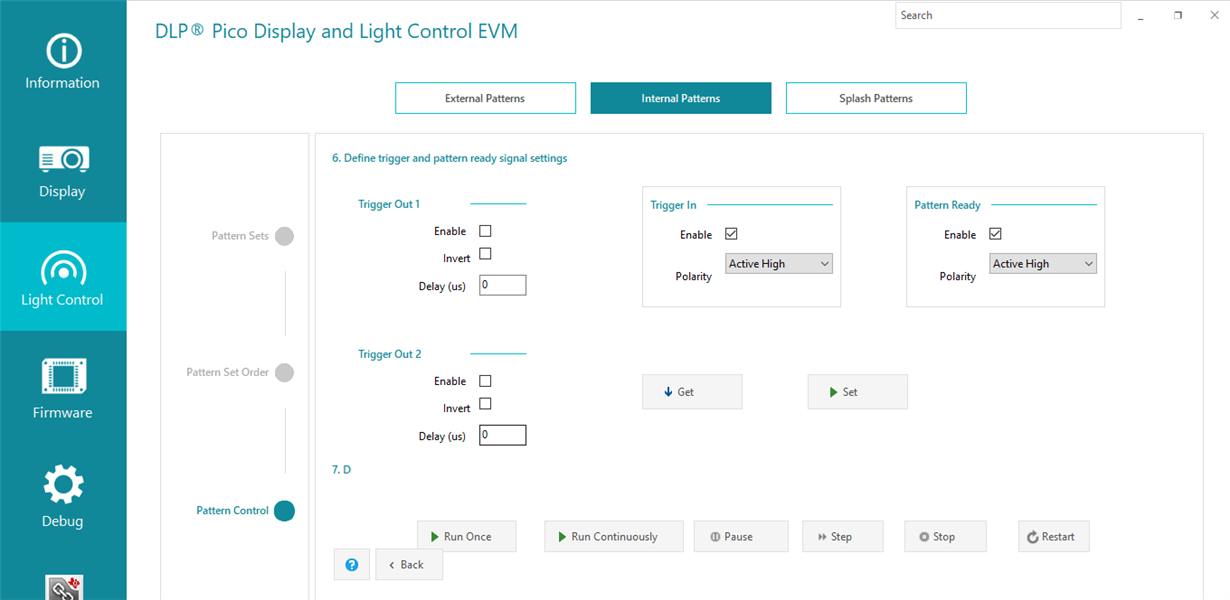Click the blue help question mark icon

tap(352, 564)
